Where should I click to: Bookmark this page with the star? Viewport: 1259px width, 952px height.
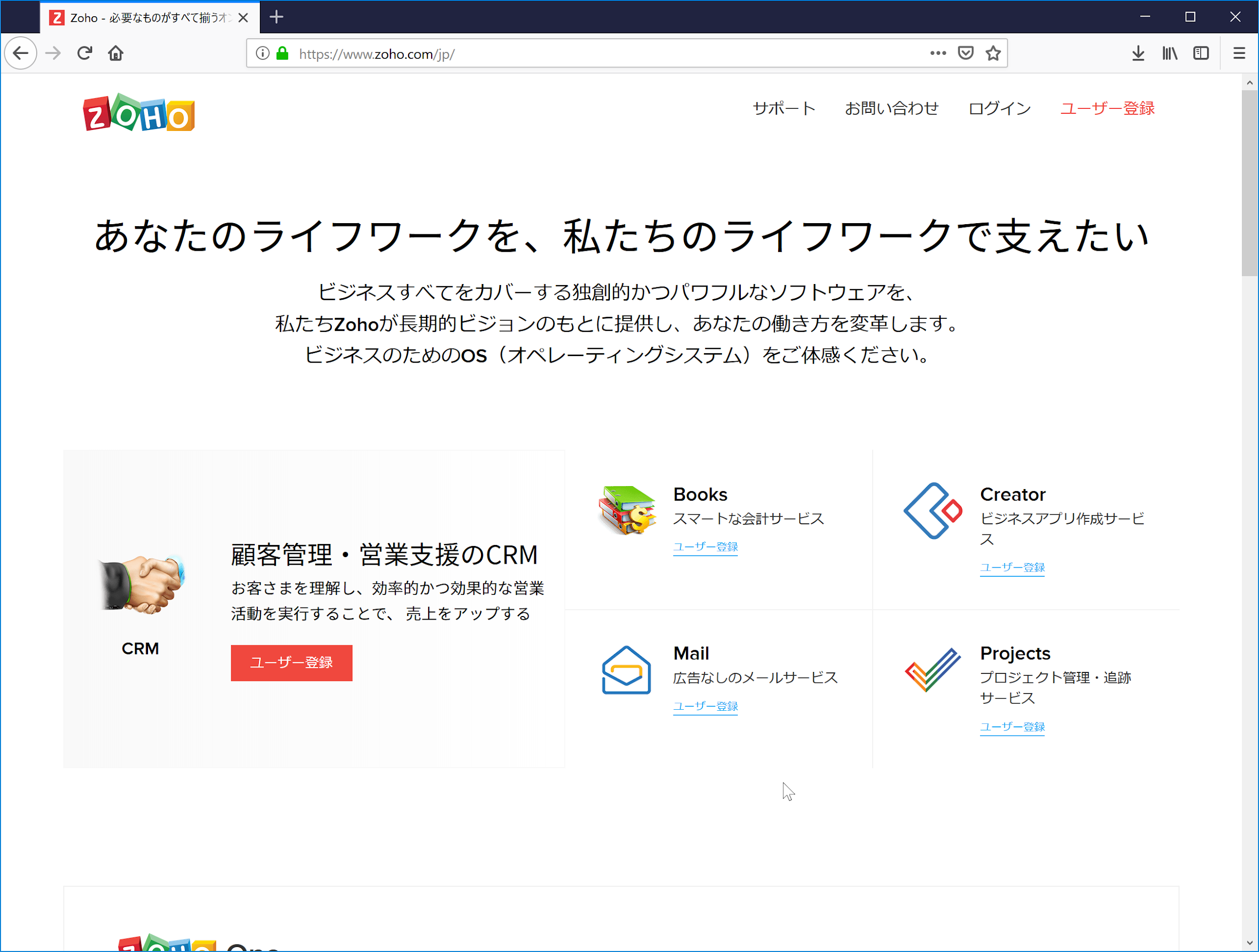(x=993, y=53)
